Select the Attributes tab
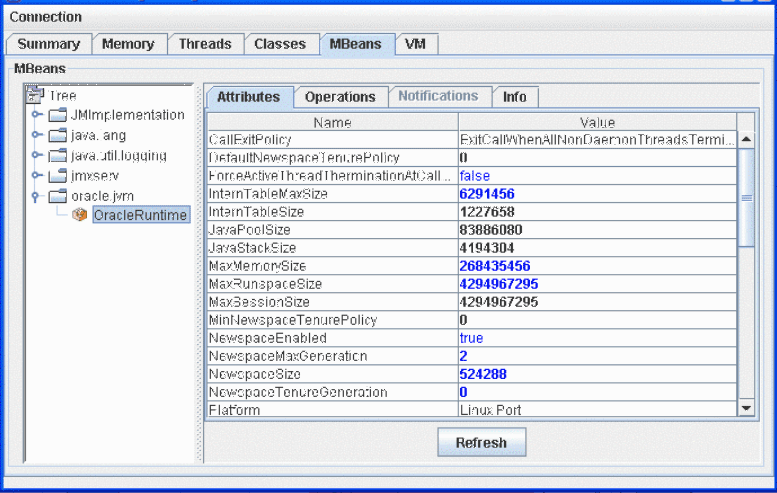This screenshot has width=777, height=493. point(249,97)
